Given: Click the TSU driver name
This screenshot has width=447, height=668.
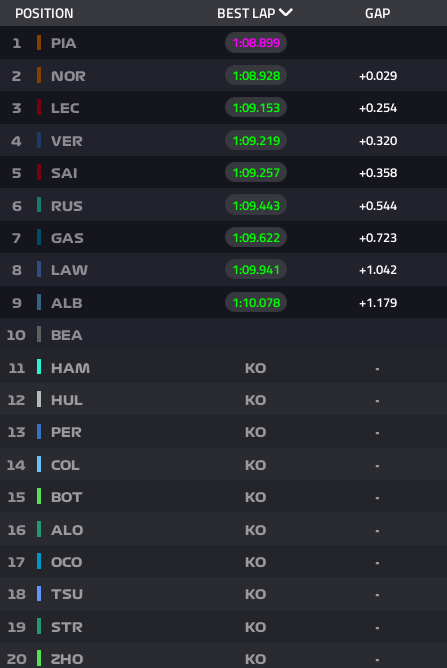Looking at the screenshot, I should [x=67, y=594].
